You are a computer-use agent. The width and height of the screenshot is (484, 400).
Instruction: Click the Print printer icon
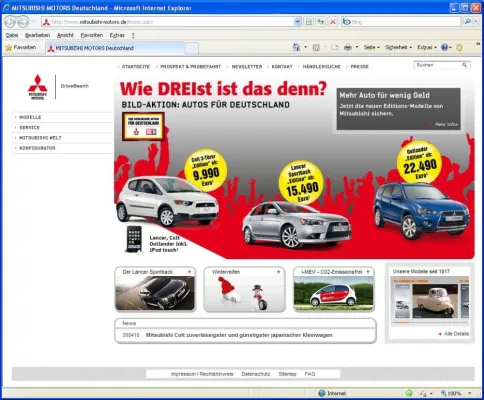click(348, 48)
